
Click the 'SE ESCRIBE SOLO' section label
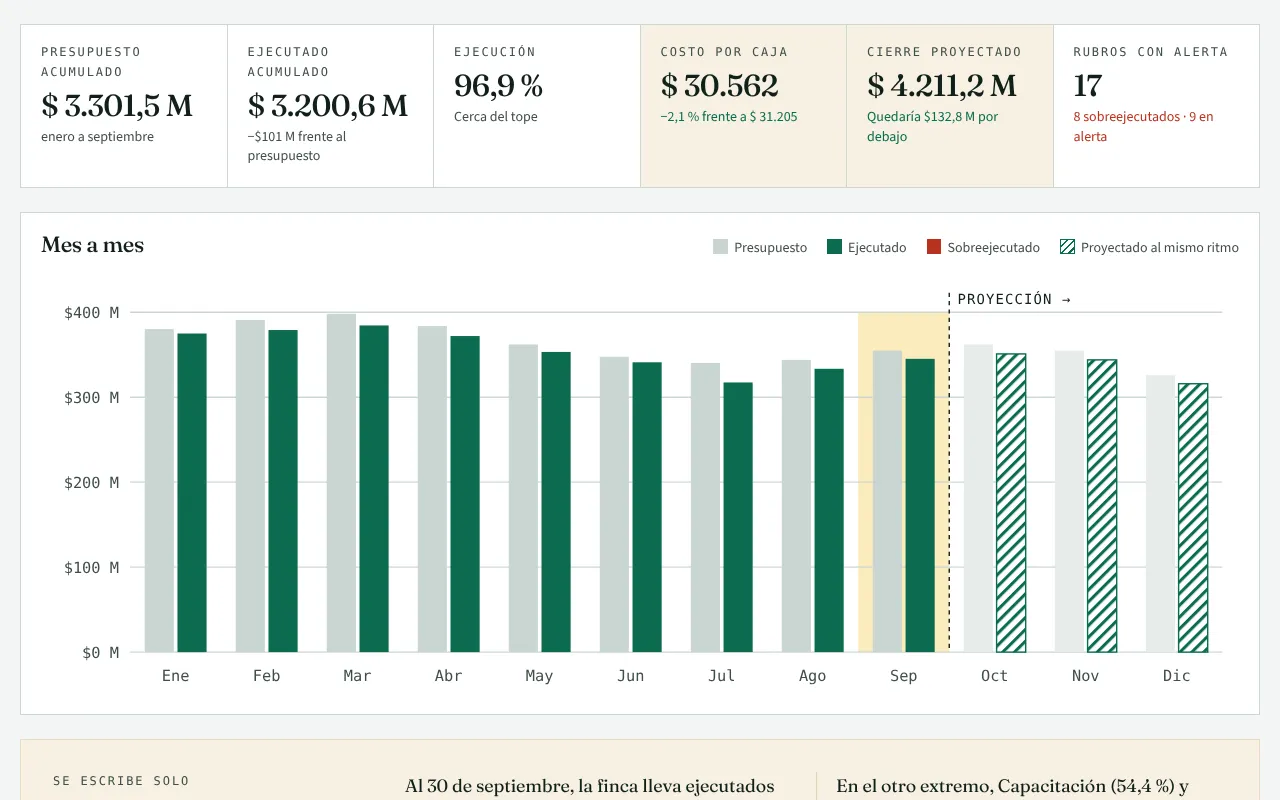click(x=121, y=781)
